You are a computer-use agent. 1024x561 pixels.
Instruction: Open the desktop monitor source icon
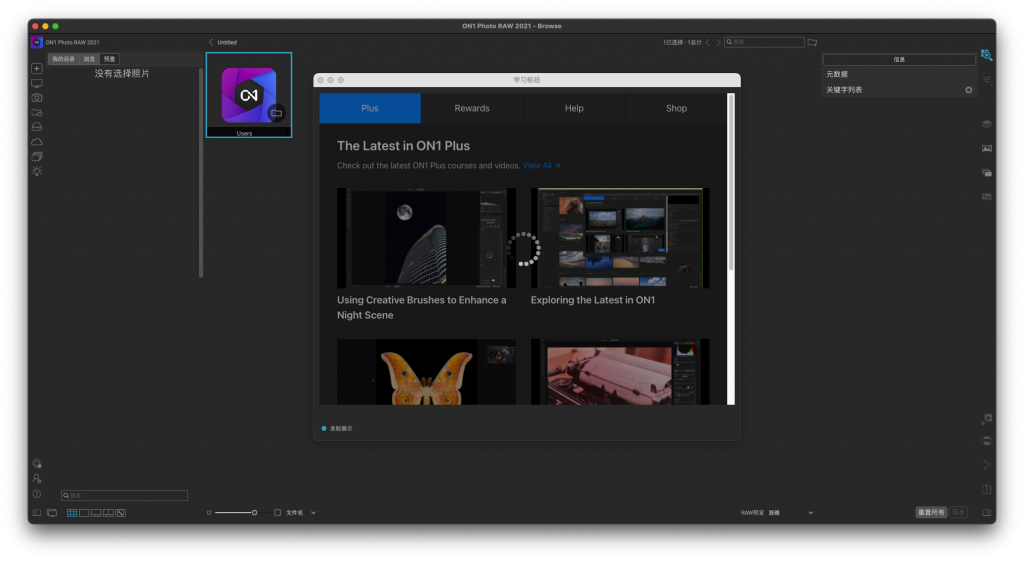[37, 84]
